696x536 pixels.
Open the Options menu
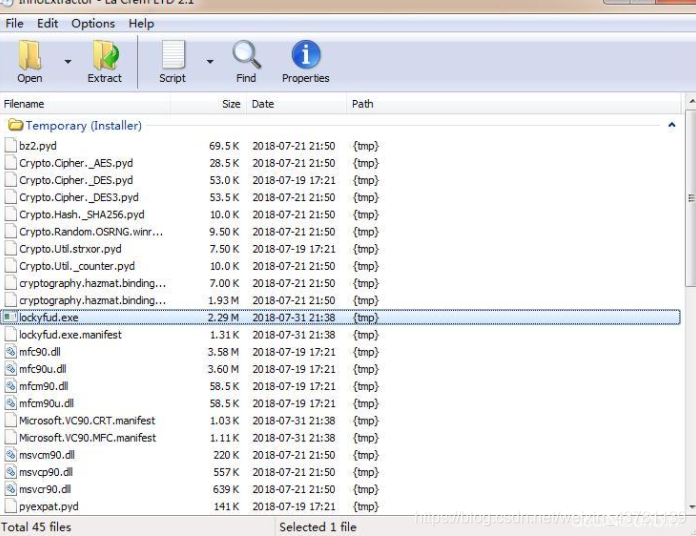[x=93, y=23]
